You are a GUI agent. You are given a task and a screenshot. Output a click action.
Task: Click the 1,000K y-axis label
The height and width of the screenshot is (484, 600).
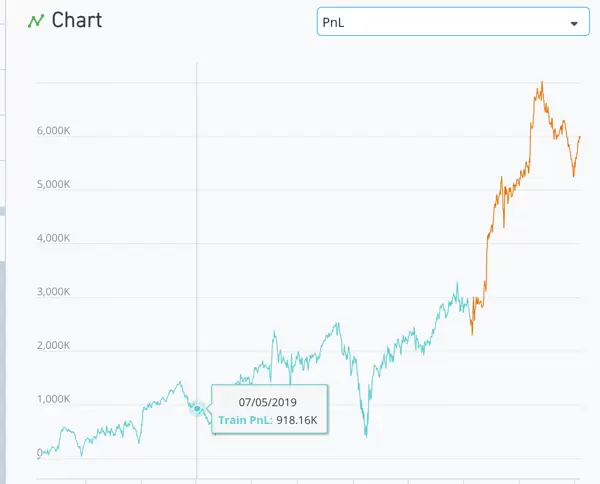click(53, 400)
